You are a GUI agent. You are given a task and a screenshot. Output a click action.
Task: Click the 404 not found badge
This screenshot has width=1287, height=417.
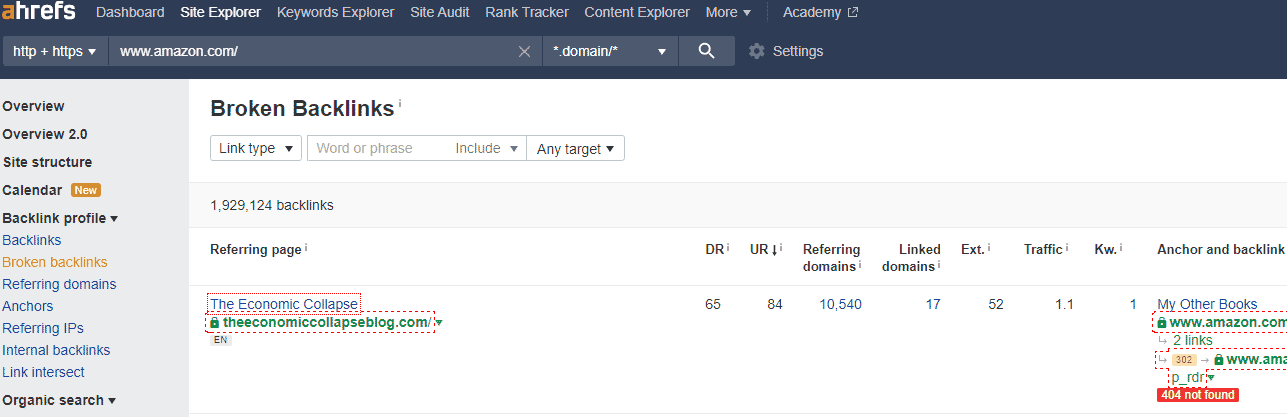pyautogui.click(x=1198, y=395)
